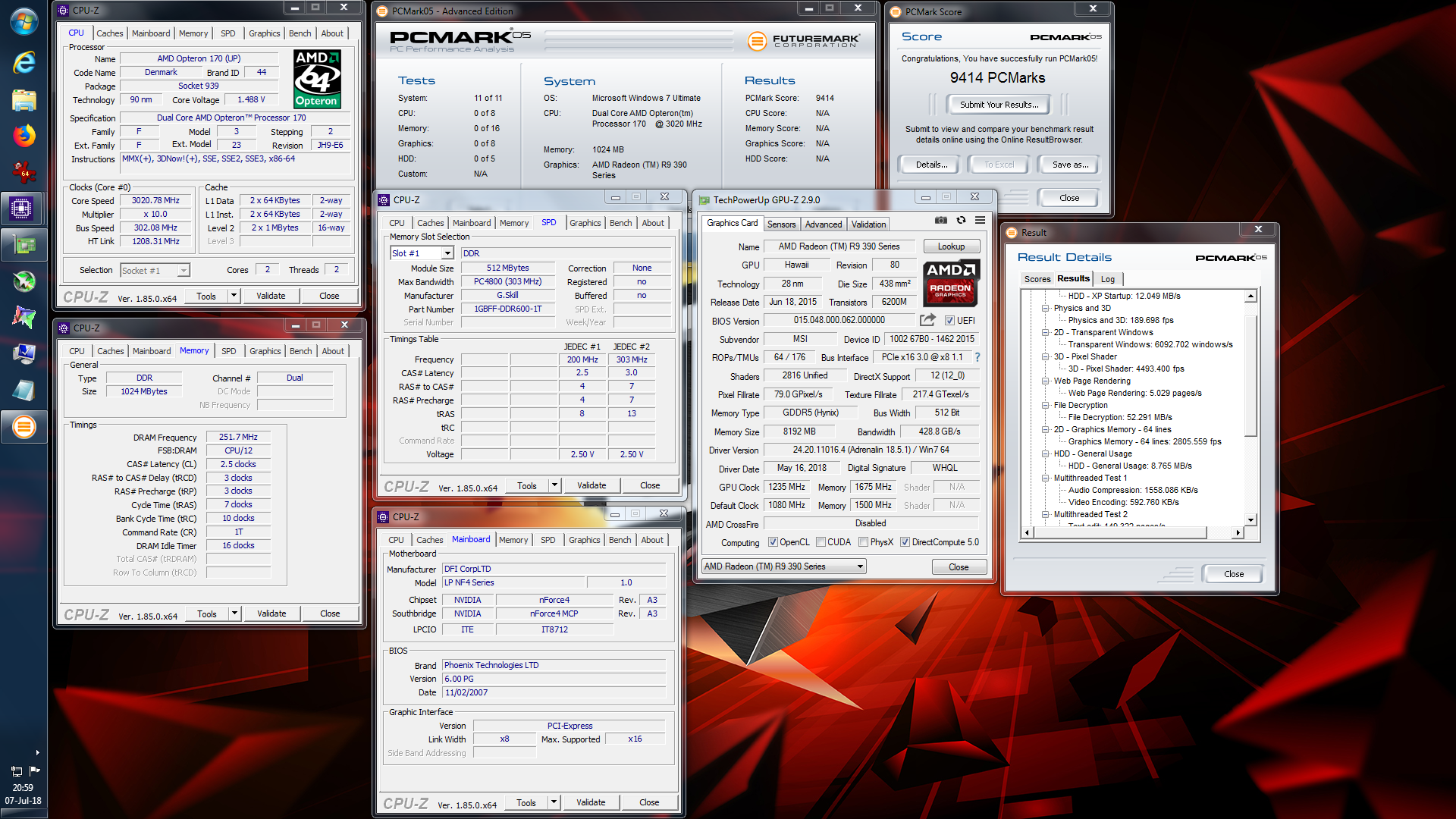1456x819 pixels.
Task: Collapse the Web Page Rendering tree node
Action: 1045,381
